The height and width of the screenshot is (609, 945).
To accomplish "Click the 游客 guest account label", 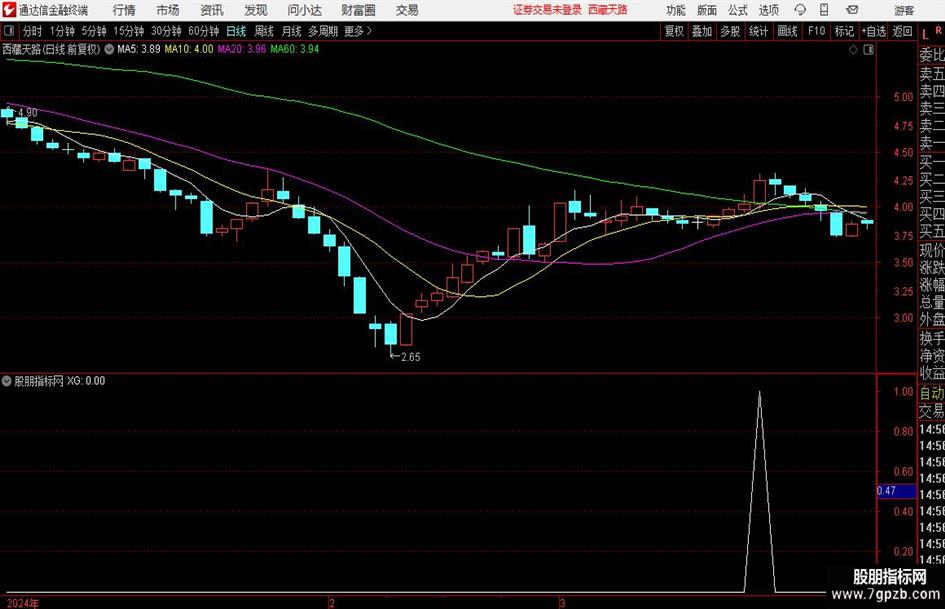I will 904,10.
